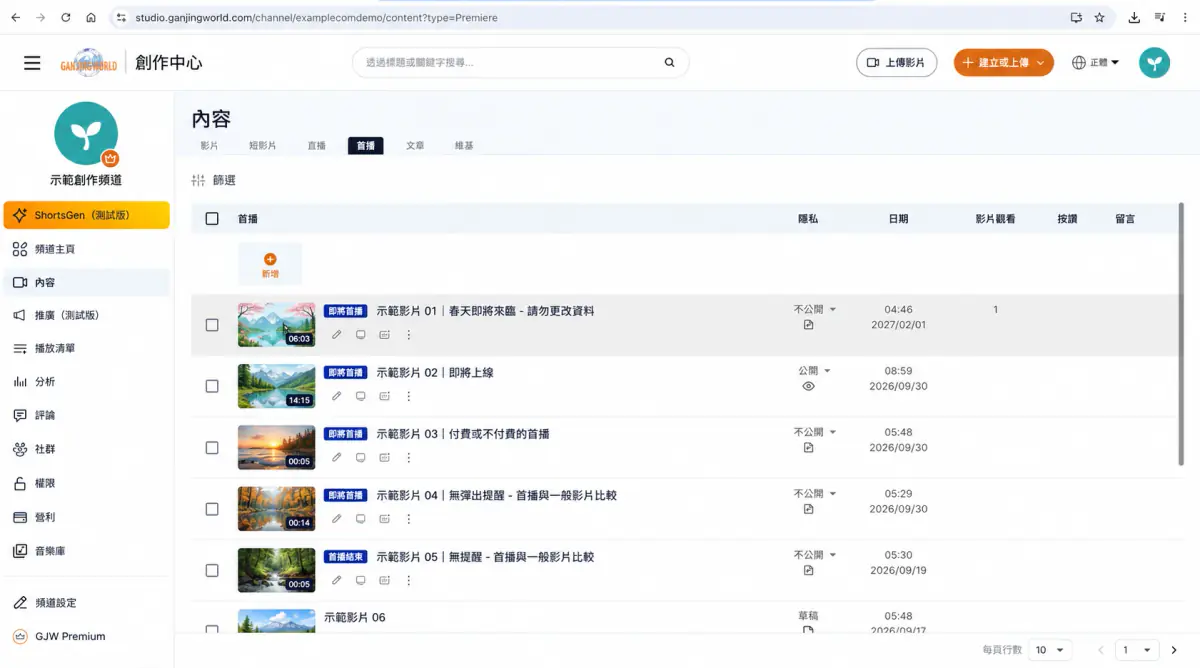Click the magnifier search icon
Viewport: 1200px width, 668px height.
click(x=669, y=63)
